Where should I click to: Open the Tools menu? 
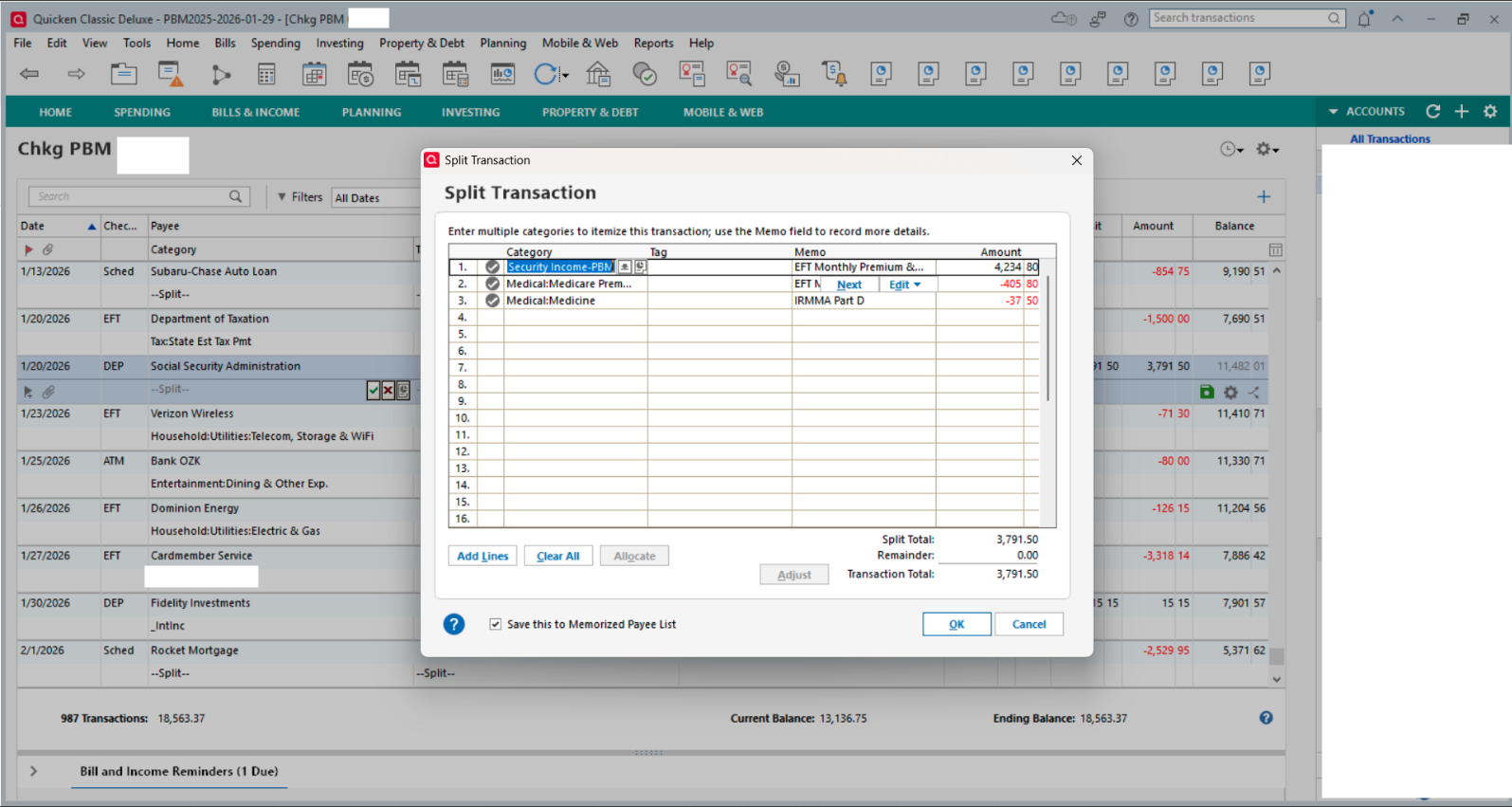click(137, 43)
